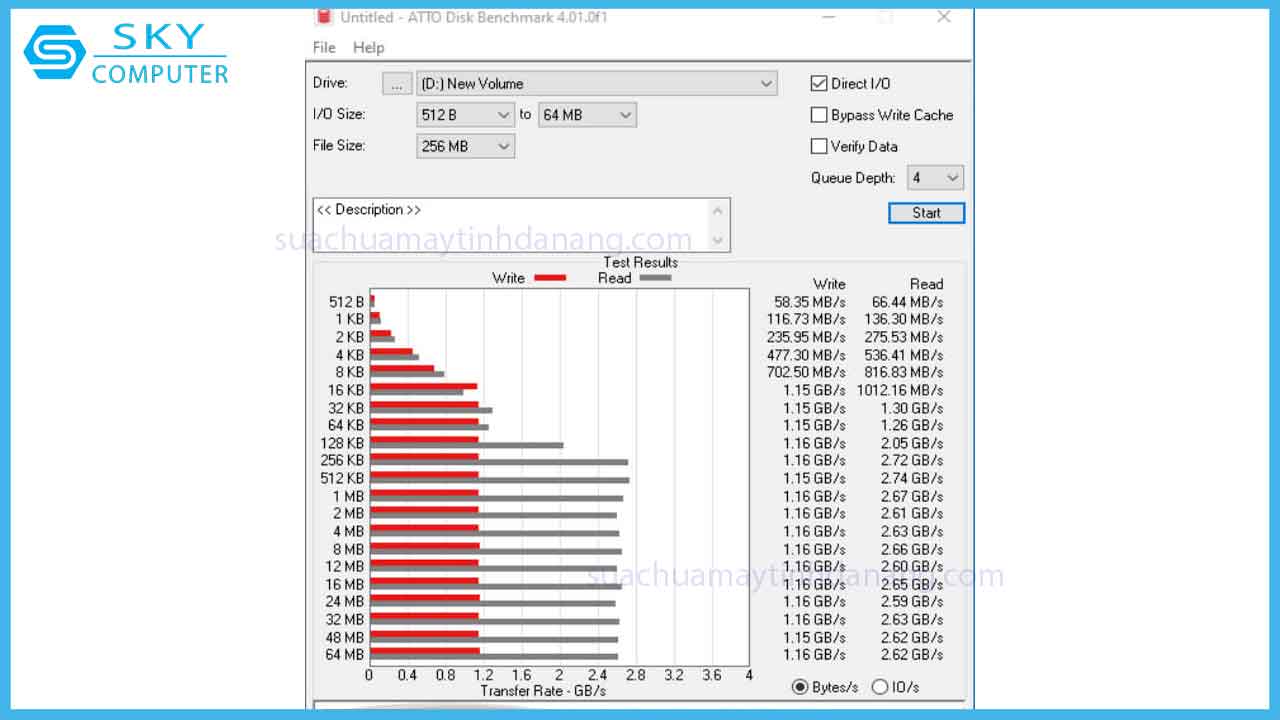Uncheck the Direct I/O checkbox
This screenshot has height=720, width=1280.
pos(819,84)
